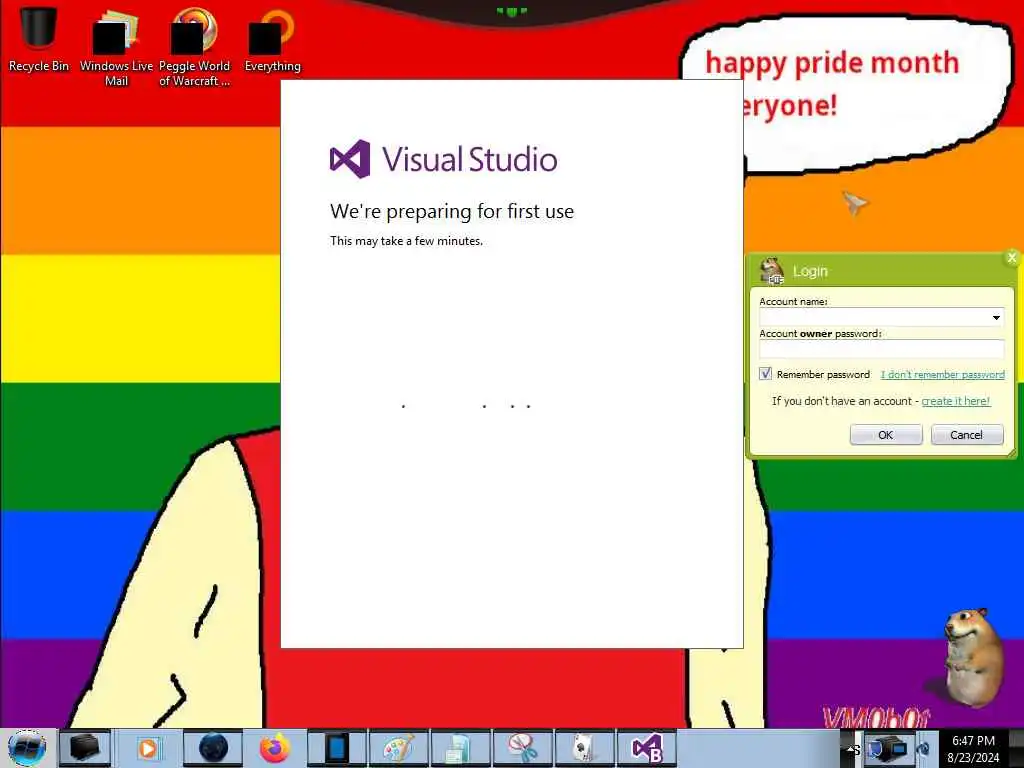
Task: Open the document file taskbar icon
Action: pyautogui.click(x=460, y=748)
